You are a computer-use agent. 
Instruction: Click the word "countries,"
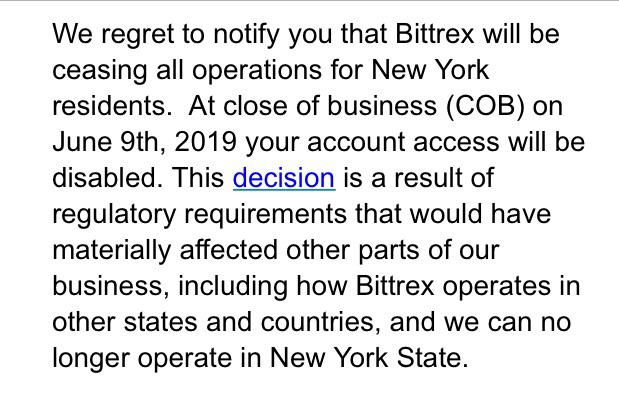pos(320,322)
